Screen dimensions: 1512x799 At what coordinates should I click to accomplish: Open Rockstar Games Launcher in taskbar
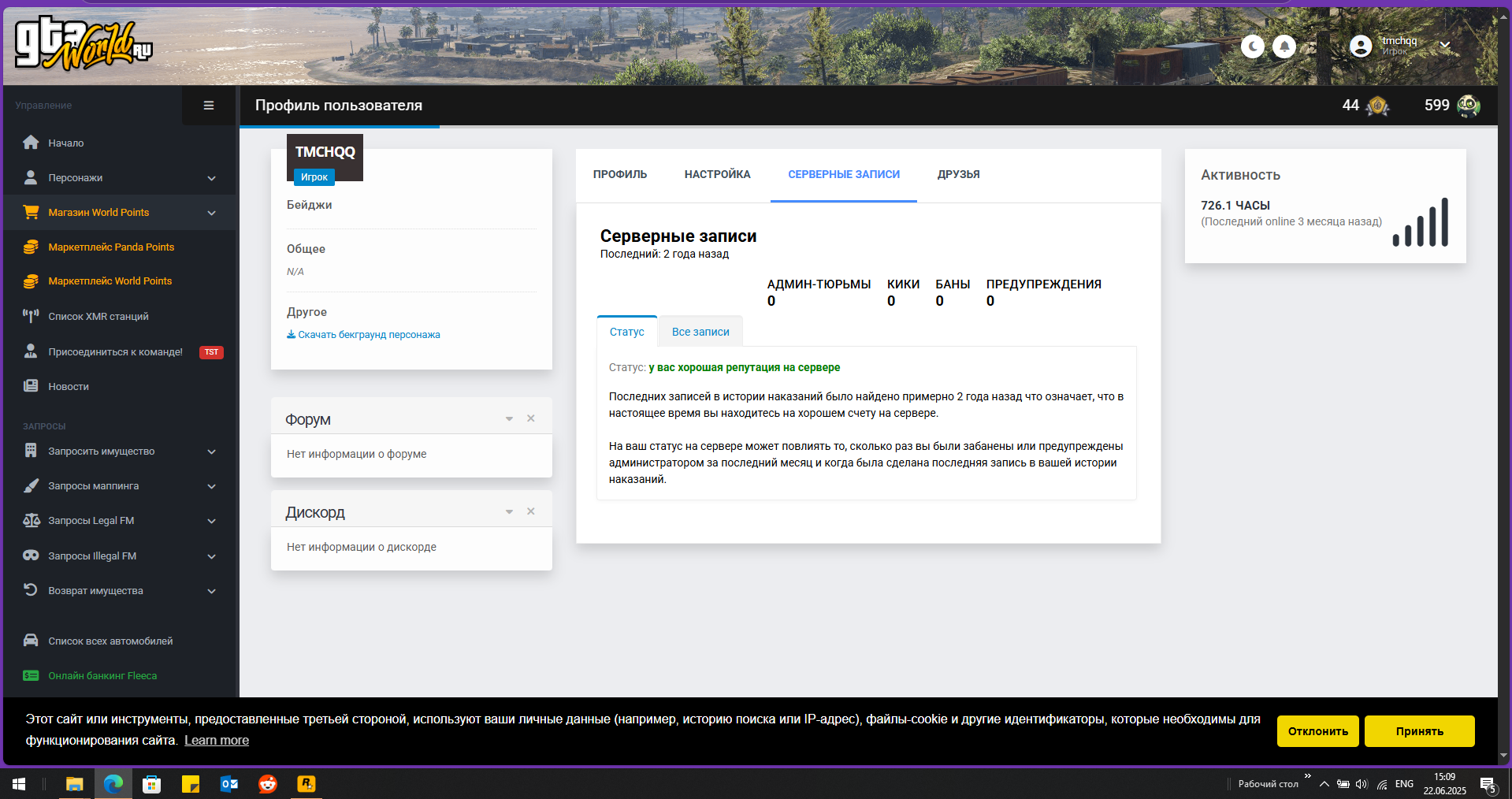click(306, 784)
